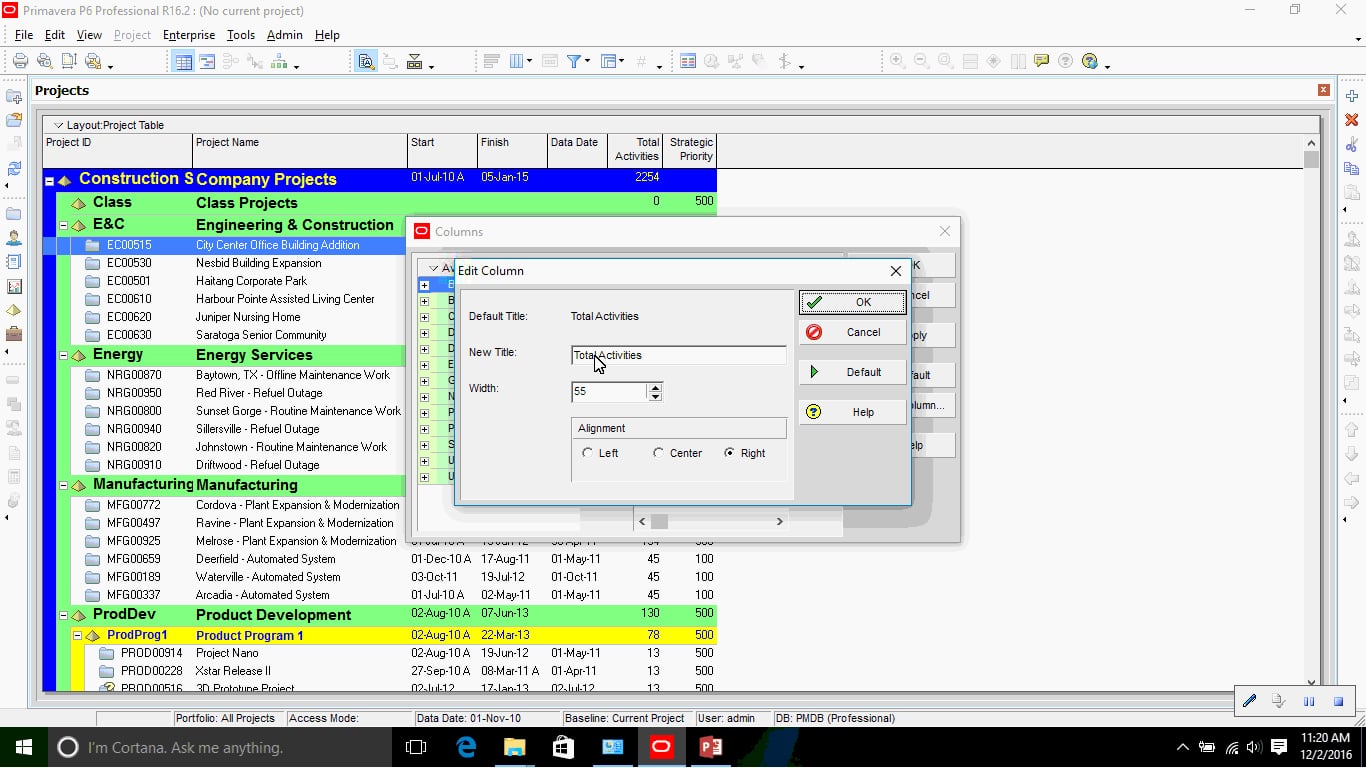Click the red X delete icon in right sidebar
This screenshot has height=768, width=1366.
coord(1352,120)
